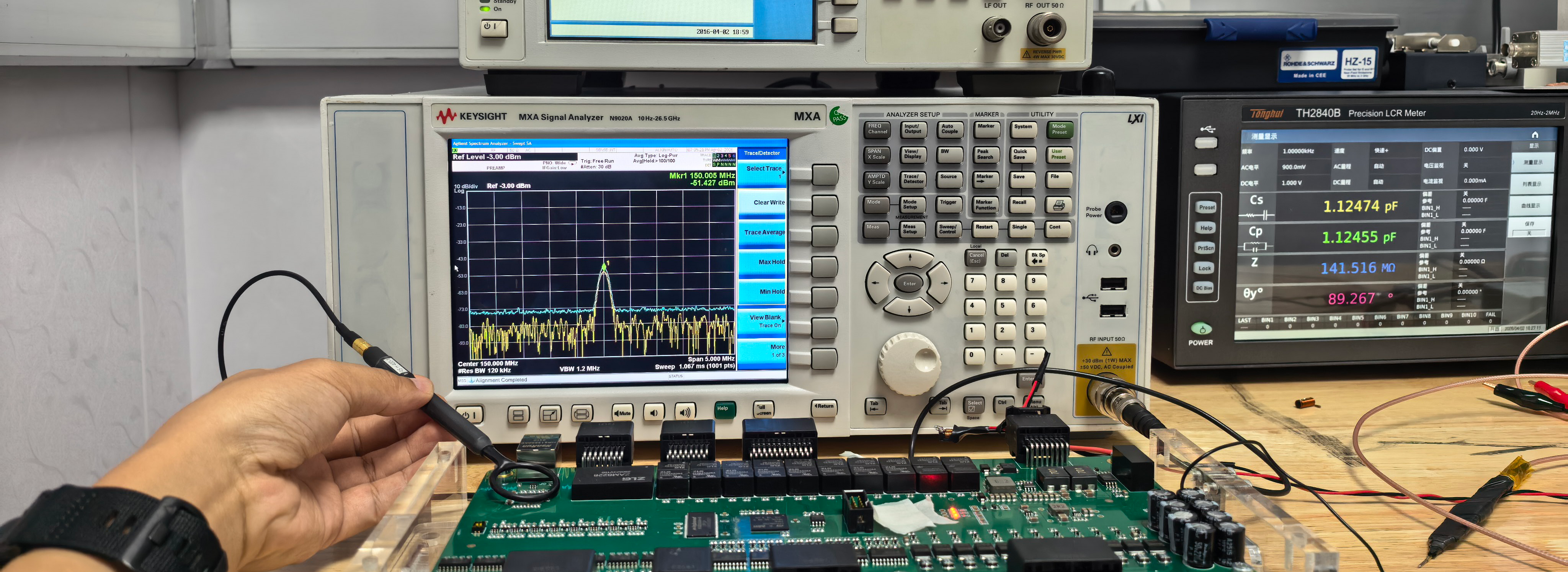Click the home icon on the LCR screen
Screen dimensions: 1568x572
coord(1535,134)
